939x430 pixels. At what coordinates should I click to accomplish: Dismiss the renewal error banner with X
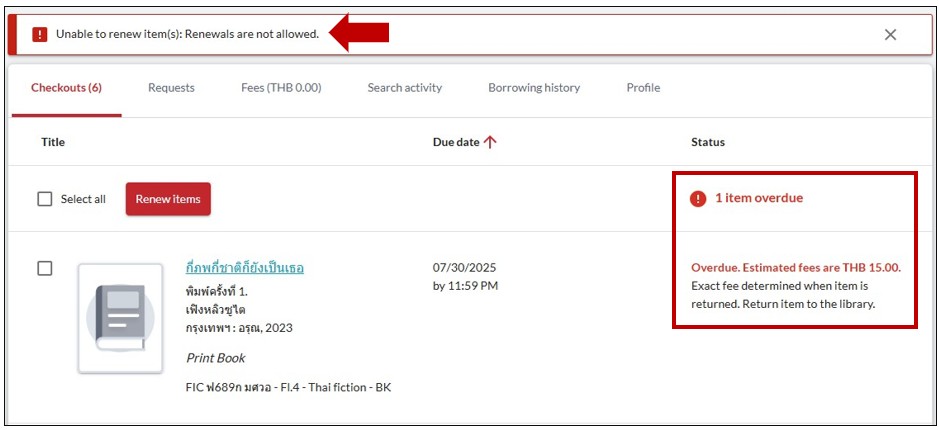(x=890, y=35)
